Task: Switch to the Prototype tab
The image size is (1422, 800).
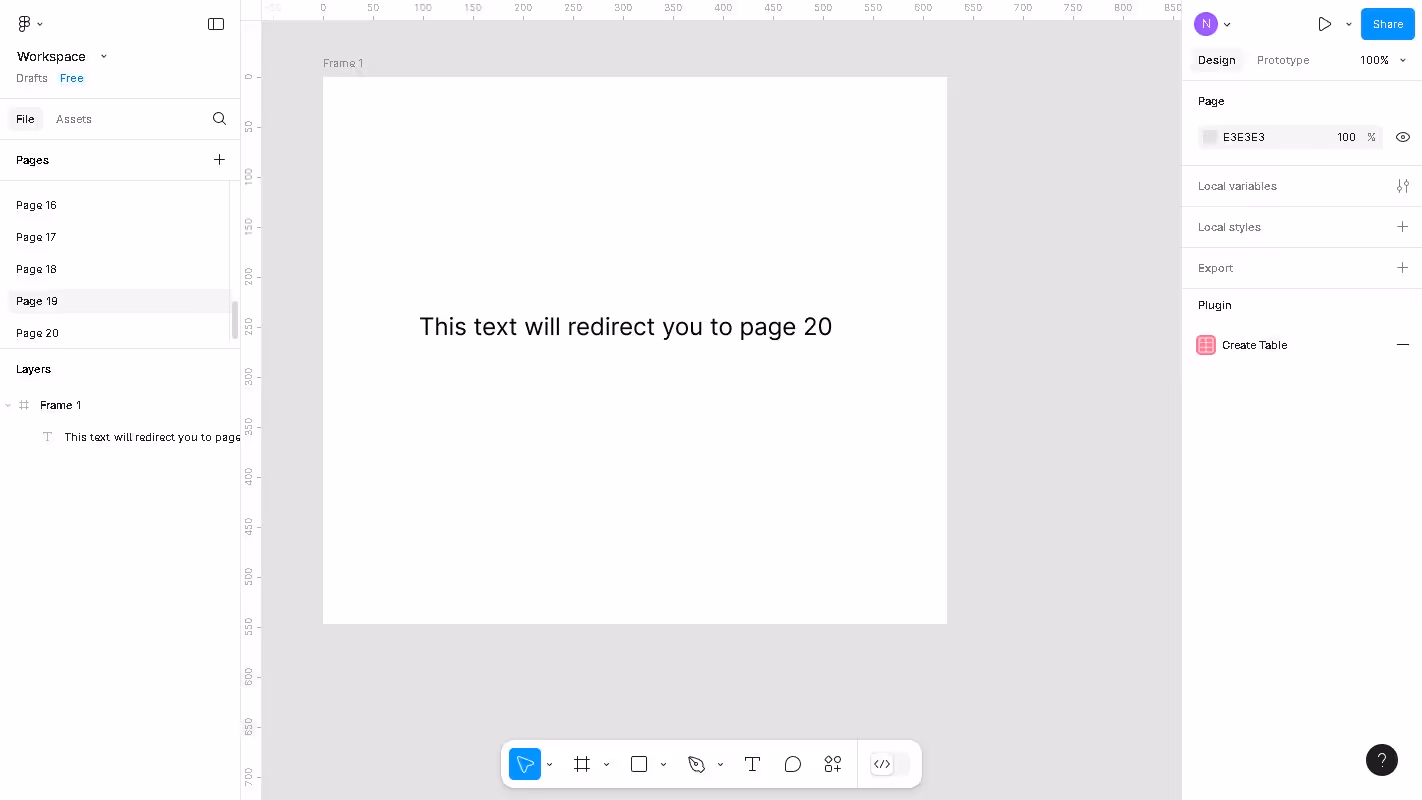Action: pos(1283,60)
